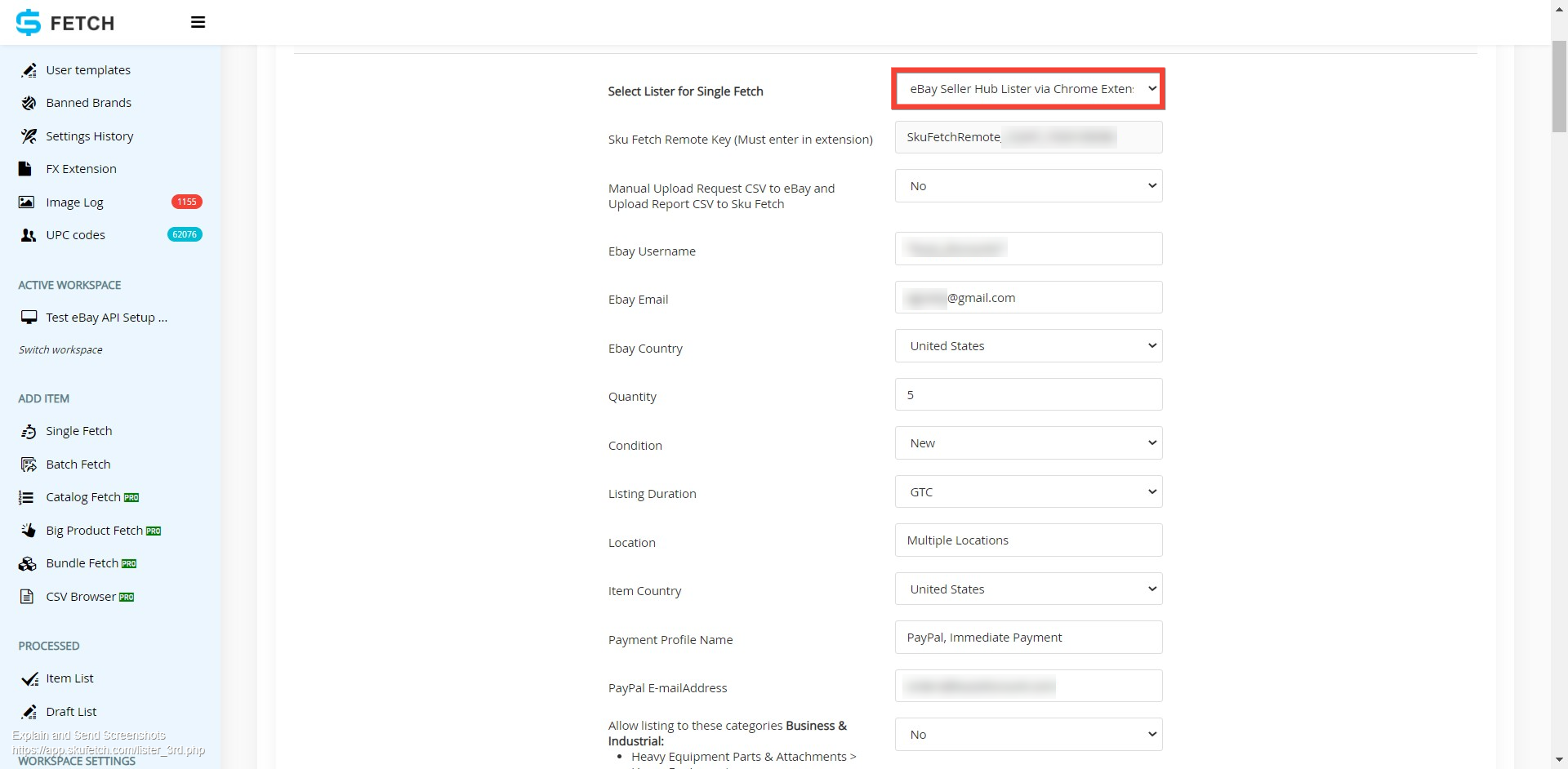Open the Business & Industrial categories dropdown
The width and height of the screenshot is (1568, 769).
(1028, 735)
